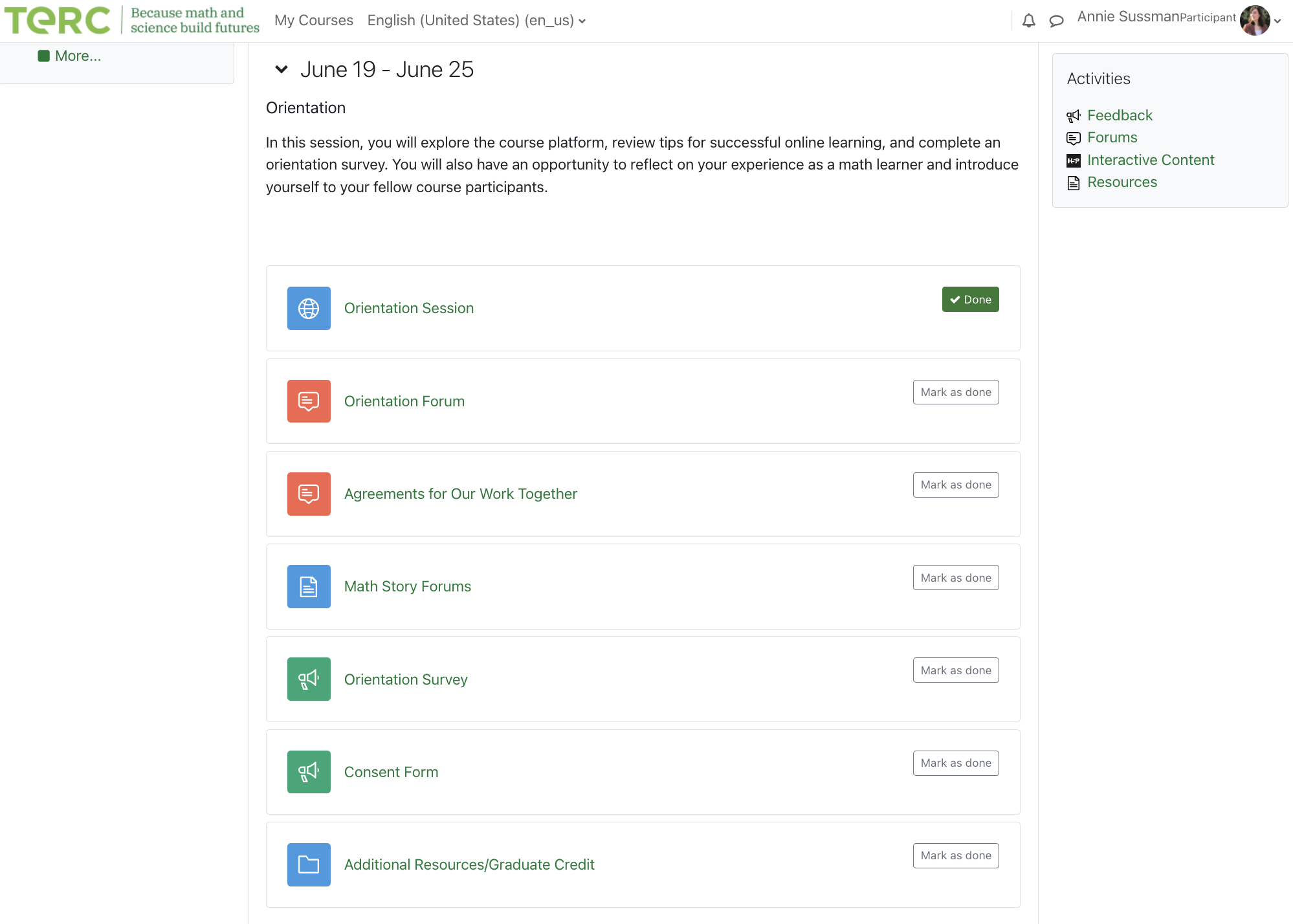The width and height of the screenshot is (1293, 924).
Task: Mark Math Story Forums as done
Action: point(956,578)
